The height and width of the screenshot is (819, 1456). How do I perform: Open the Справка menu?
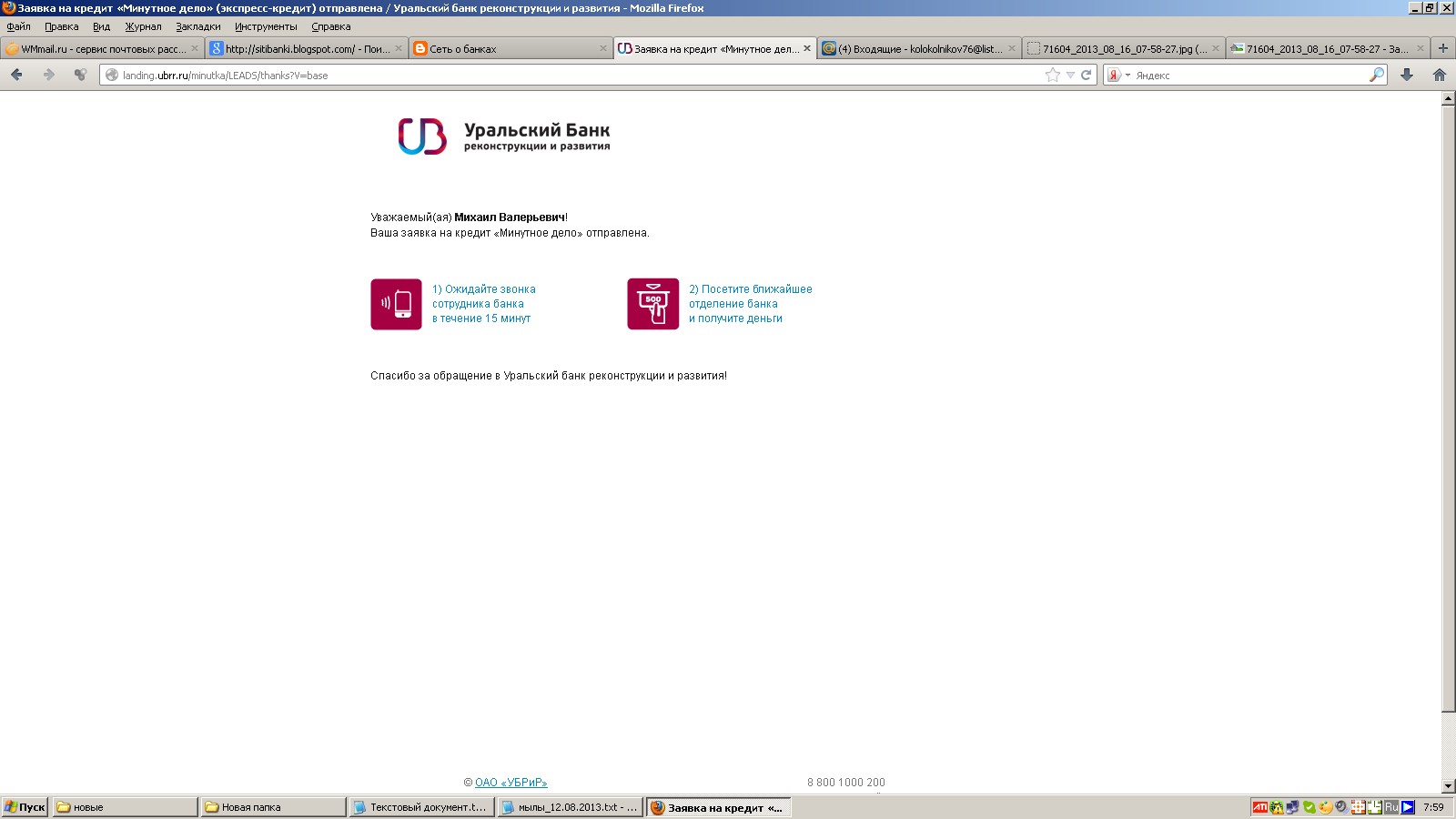tap(330, 26)
